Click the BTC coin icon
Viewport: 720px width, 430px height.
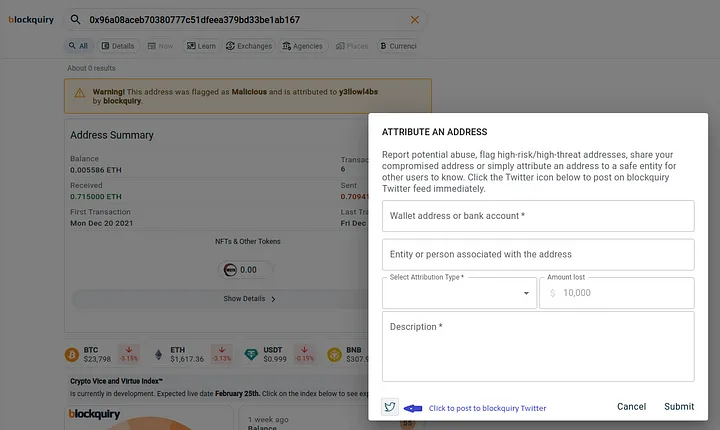(x=72, y=355)
